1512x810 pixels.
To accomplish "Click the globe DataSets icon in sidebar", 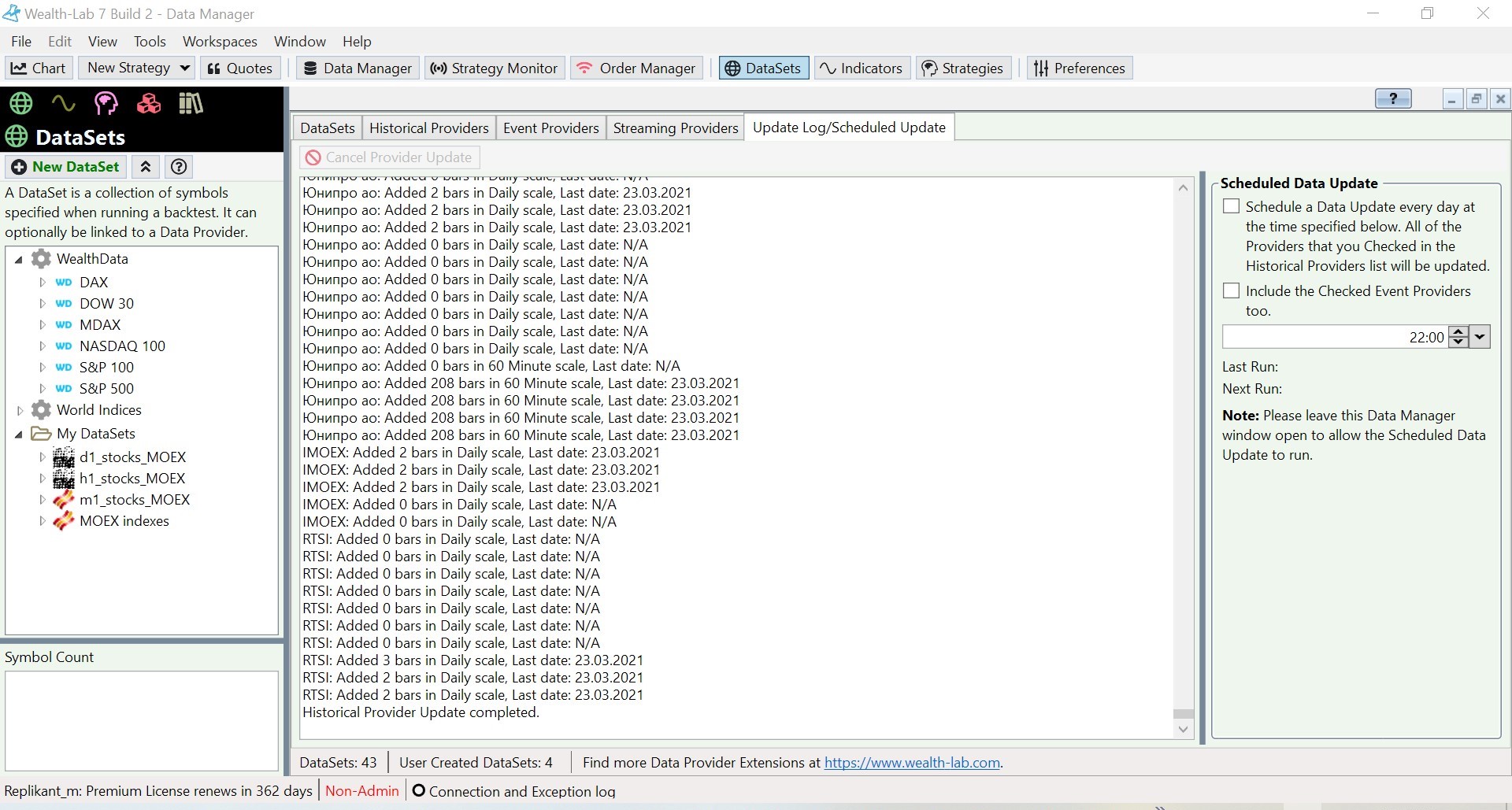I will [x=20, y=103].
